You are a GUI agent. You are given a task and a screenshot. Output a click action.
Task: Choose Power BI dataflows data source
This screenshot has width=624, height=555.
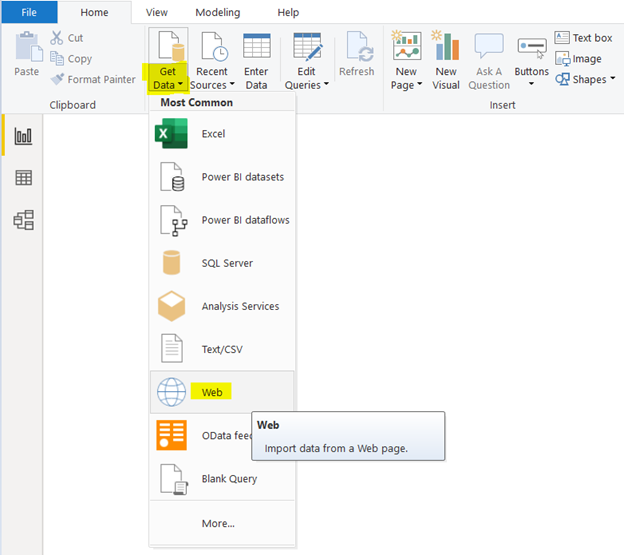pyautogui.click(x=222, y=220)
